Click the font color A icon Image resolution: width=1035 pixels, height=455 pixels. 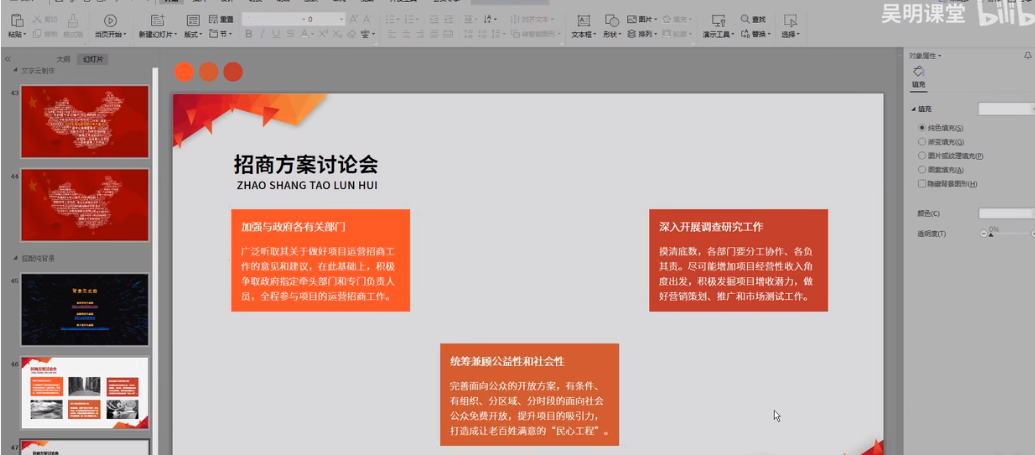[x=304, y=34]
